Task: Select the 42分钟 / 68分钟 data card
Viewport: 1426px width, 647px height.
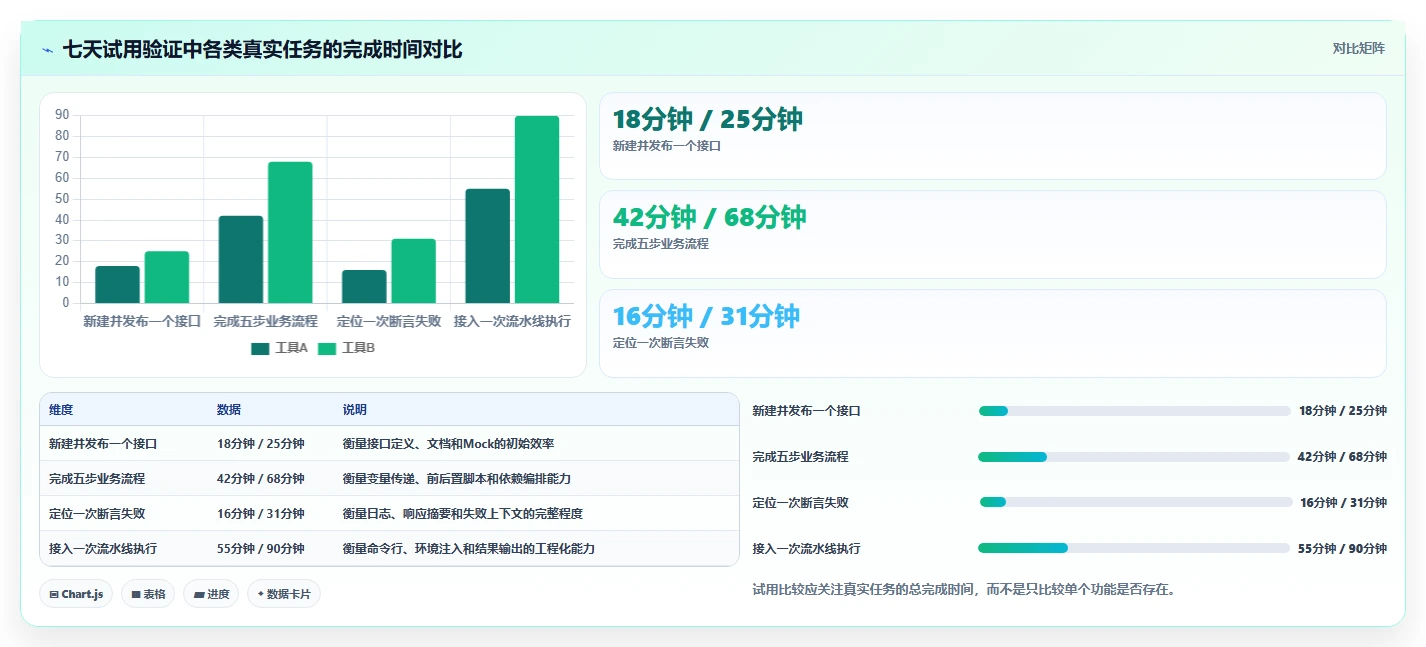Action: pos(992,234)
